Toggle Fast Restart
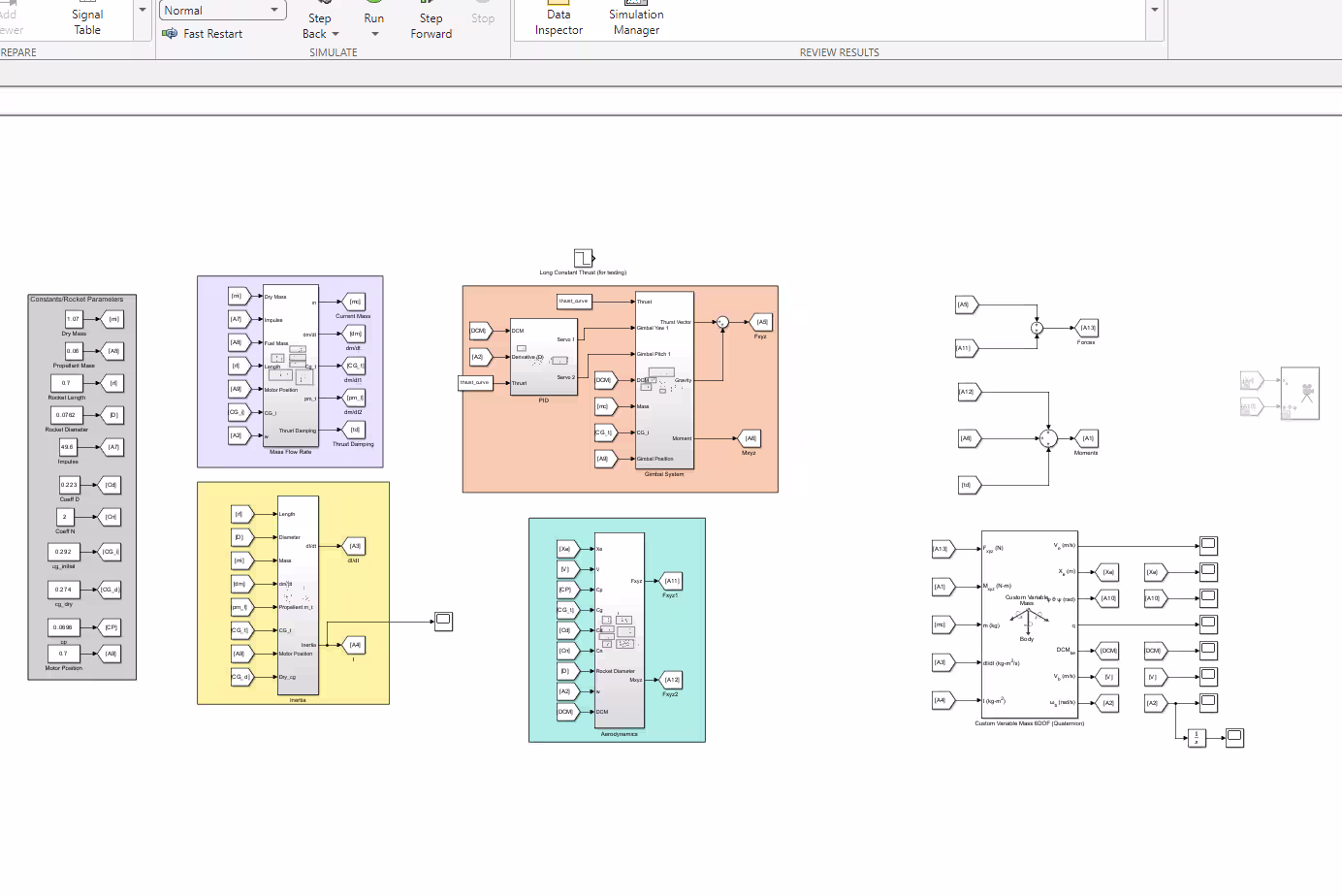 pyautogui.click(x=203, y=34)
